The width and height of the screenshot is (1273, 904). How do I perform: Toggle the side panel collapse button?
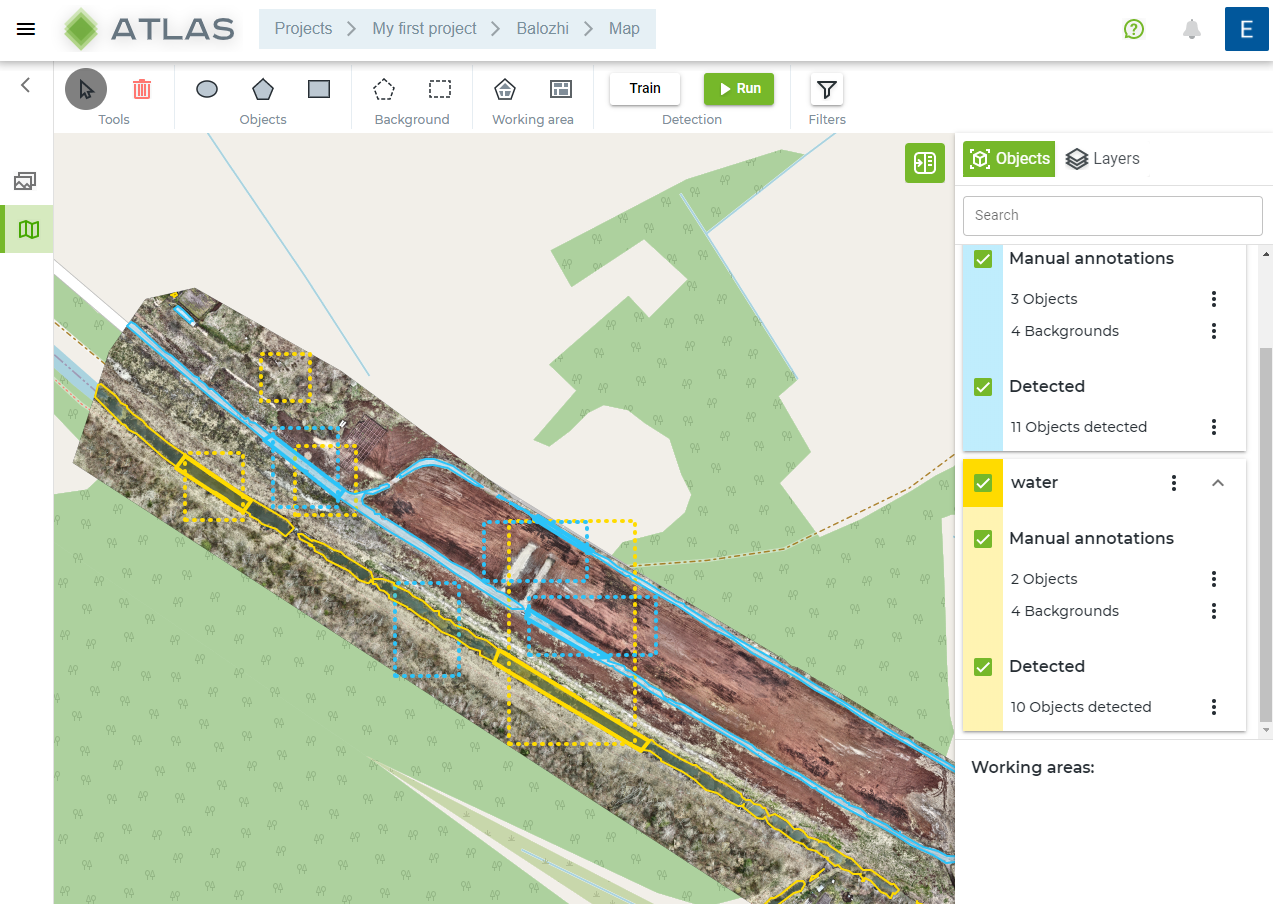pos(925,163)
